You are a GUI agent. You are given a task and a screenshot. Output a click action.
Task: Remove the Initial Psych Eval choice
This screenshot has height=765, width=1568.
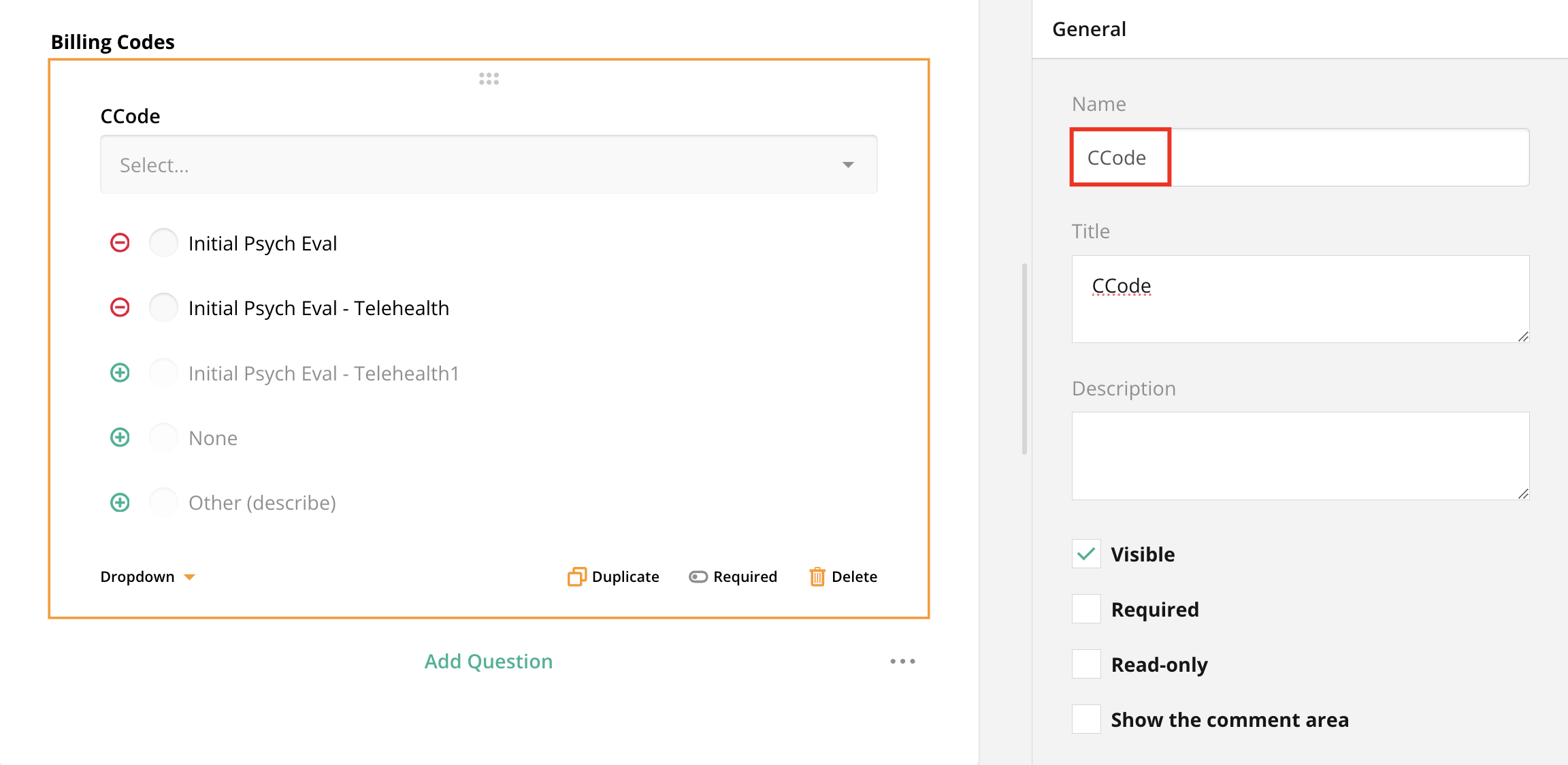pyautogui.click(x=120, y=243)
